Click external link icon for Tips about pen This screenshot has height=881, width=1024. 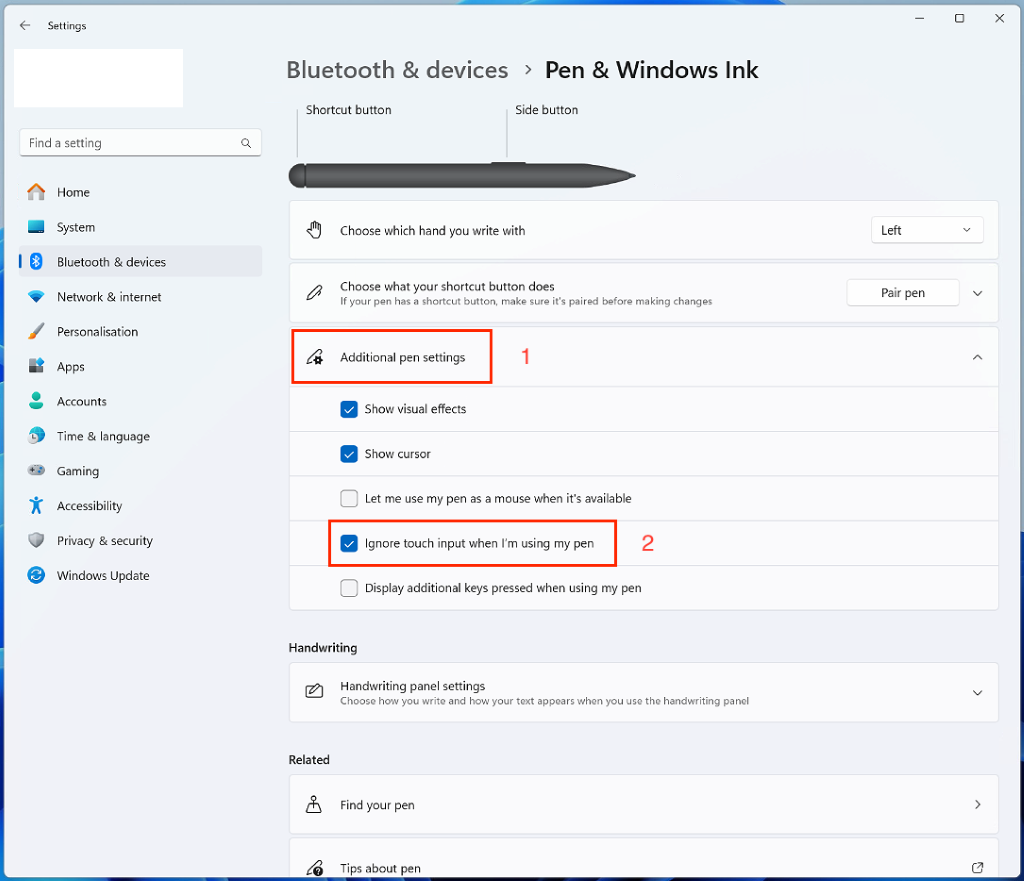pos(977,868)
